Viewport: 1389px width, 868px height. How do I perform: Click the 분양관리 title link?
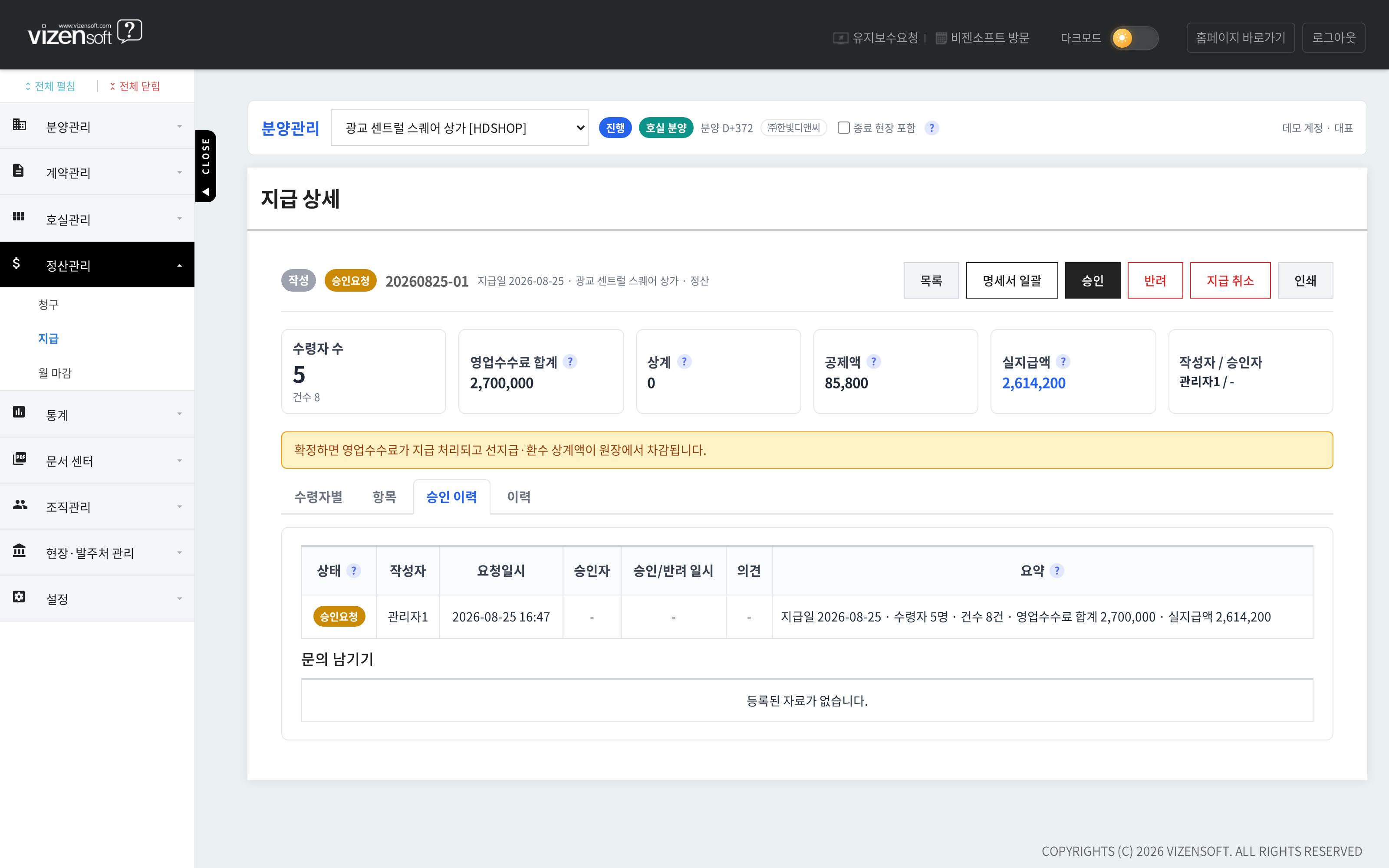click(290, 128)
